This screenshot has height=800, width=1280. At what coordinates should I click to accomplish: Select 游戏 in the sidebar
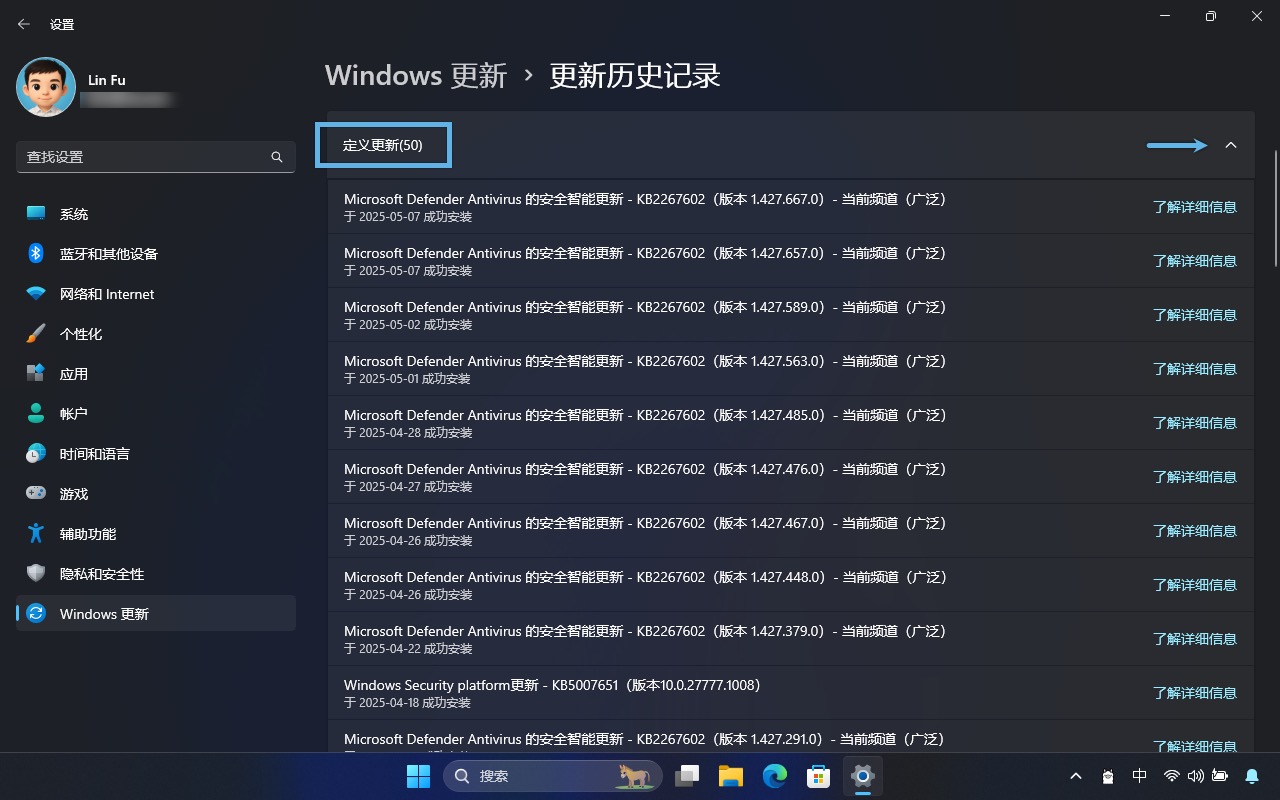156,494
